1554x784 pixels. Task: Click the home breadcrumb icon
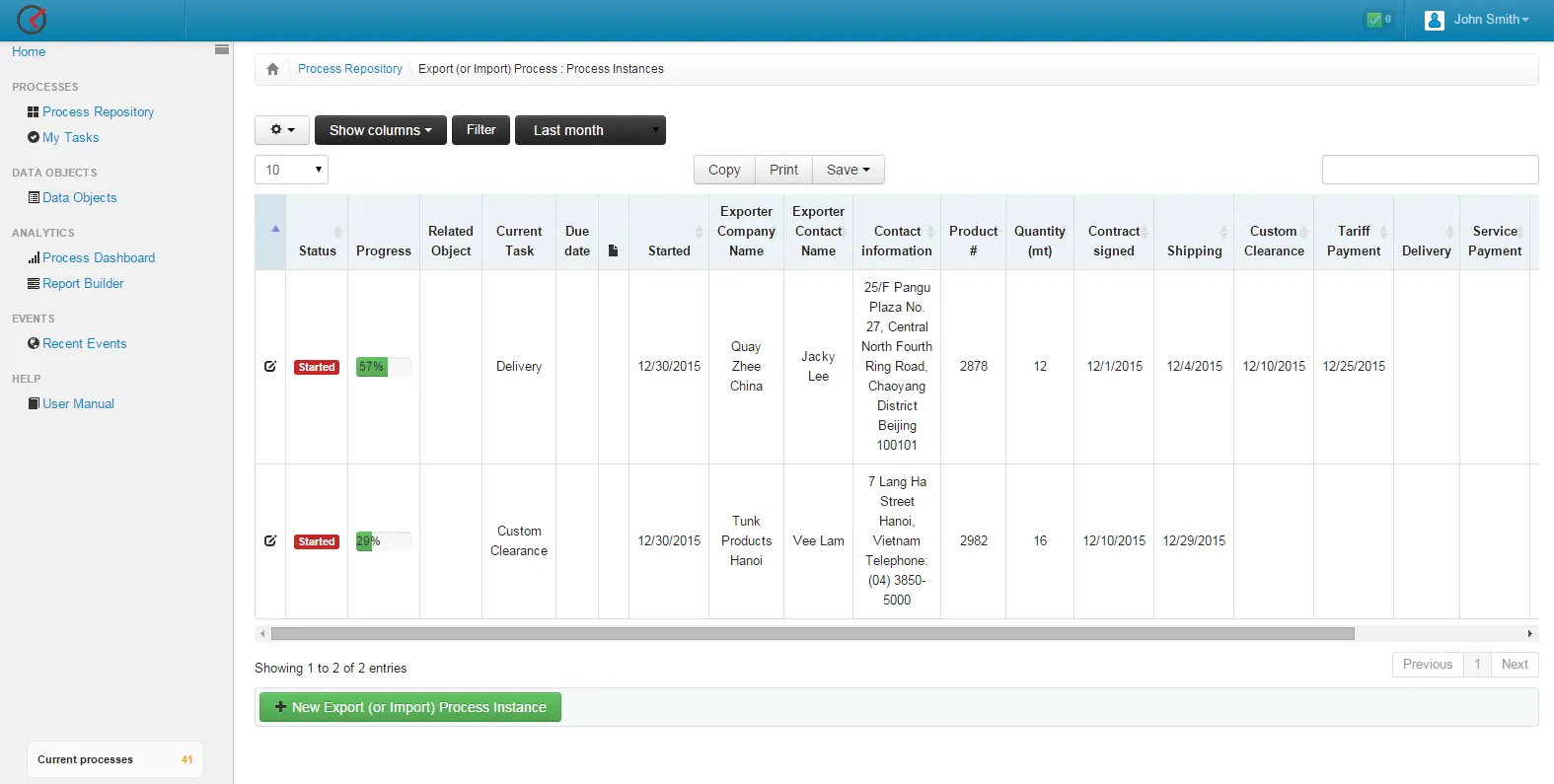click(272, 69)
